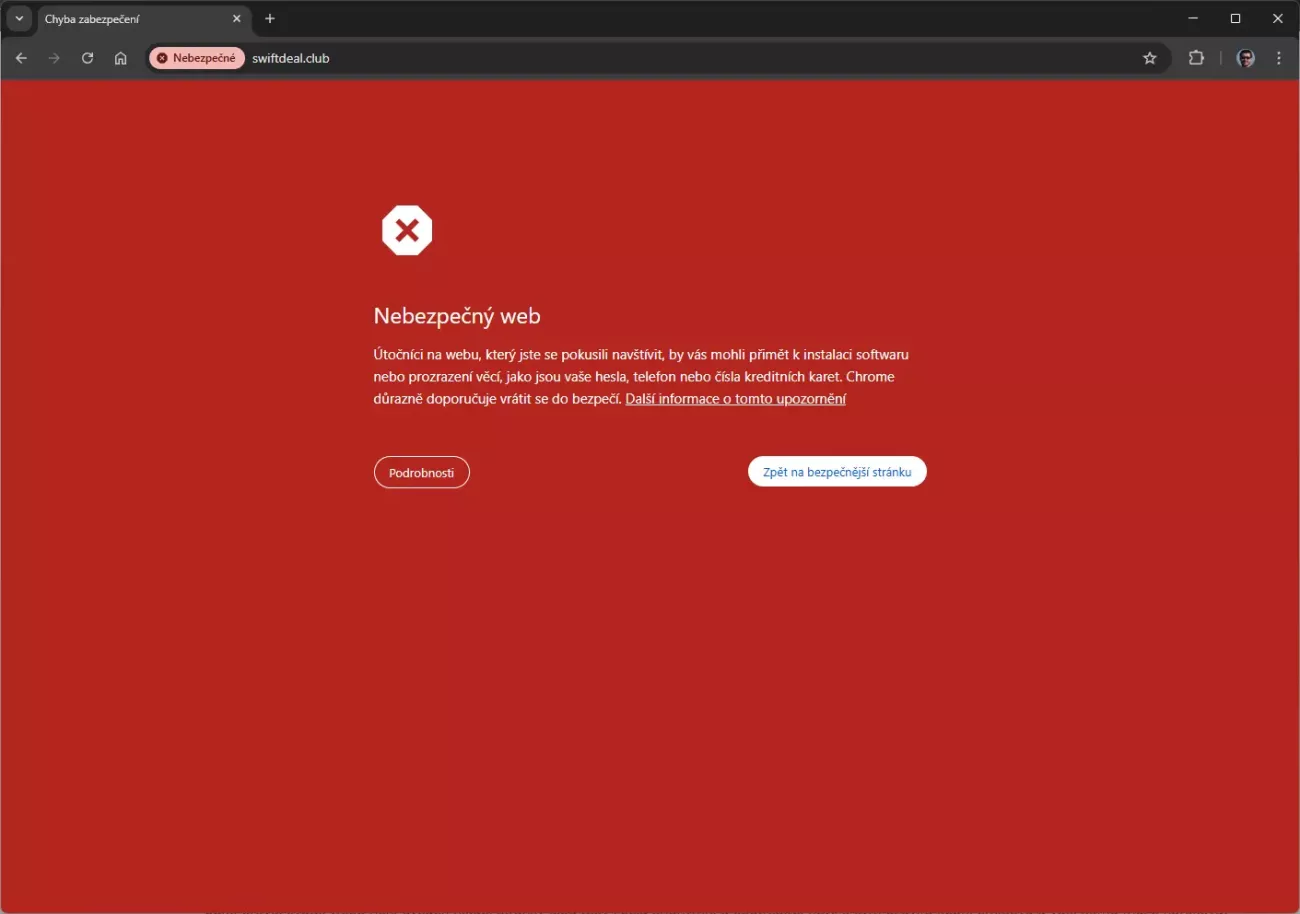Close the "Chyba zabezpečení" tab
This screenshot has height=914, width=1300.
coord(237,19)
